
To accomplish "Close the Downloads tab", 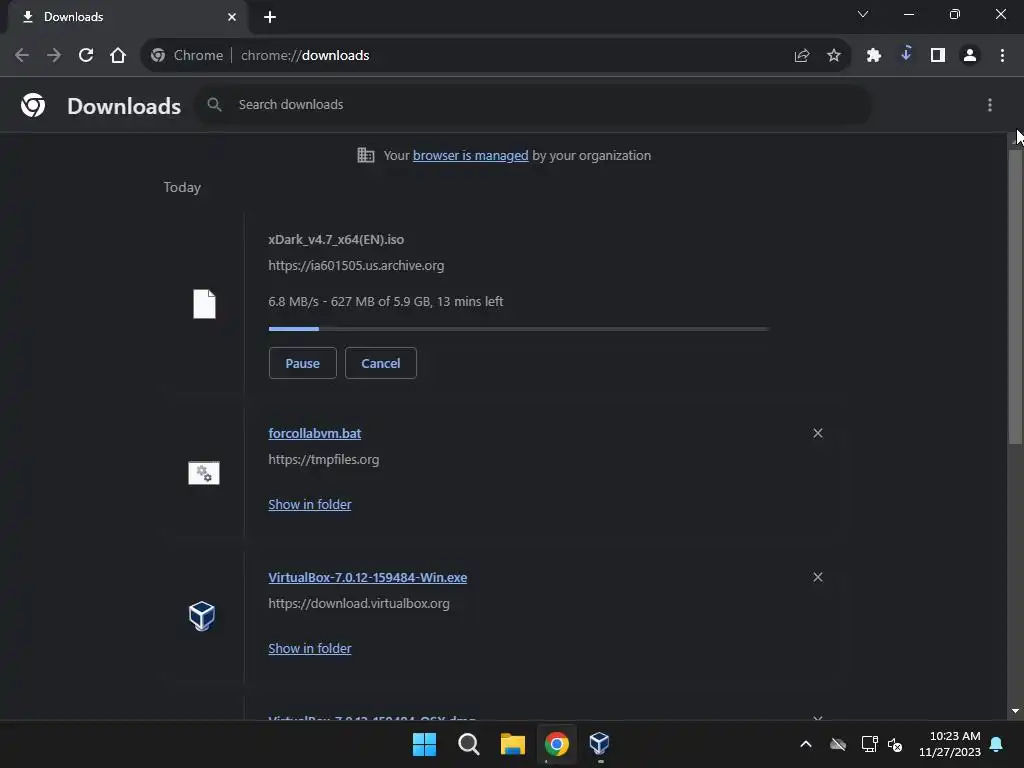I will pos(232,17).
